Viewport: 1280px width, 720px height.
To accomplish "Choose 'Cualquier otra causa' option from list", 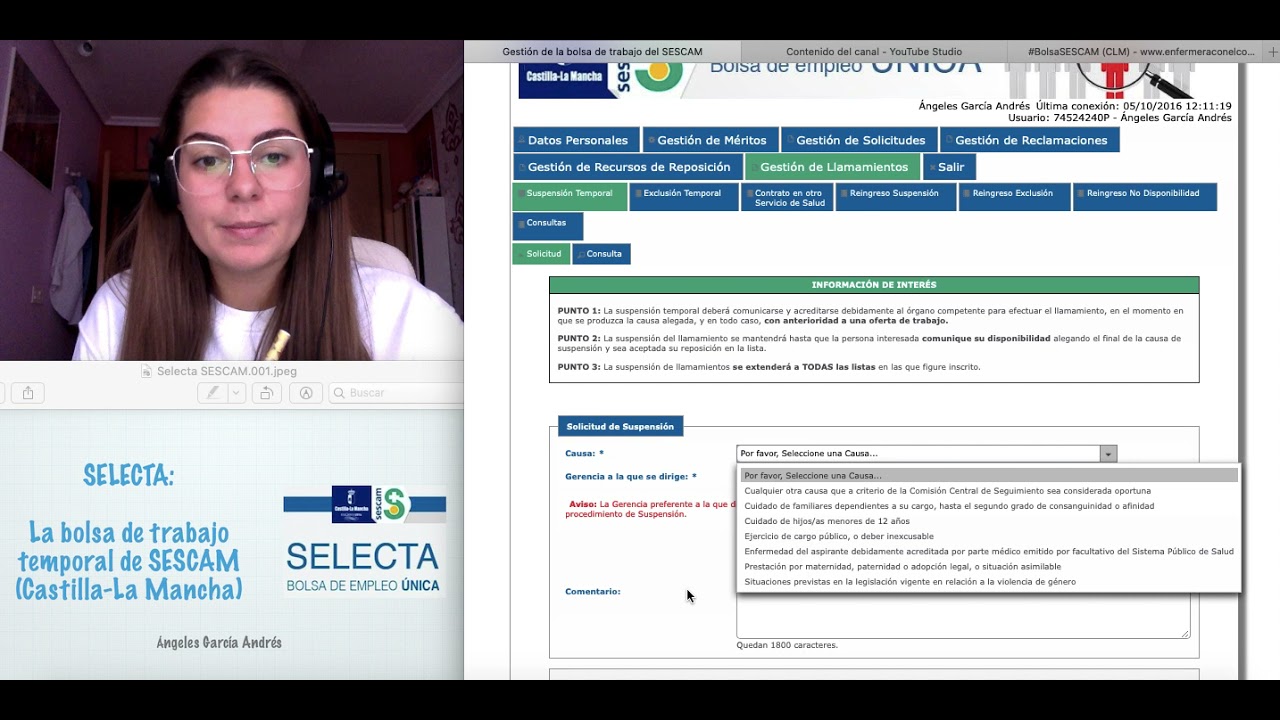I will tap(989, 491).
